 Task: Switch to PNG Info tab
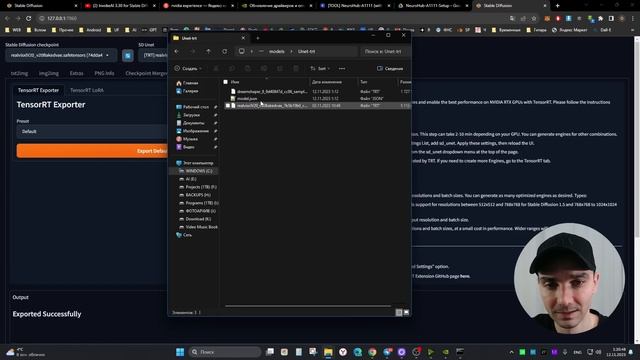[104, 73]
